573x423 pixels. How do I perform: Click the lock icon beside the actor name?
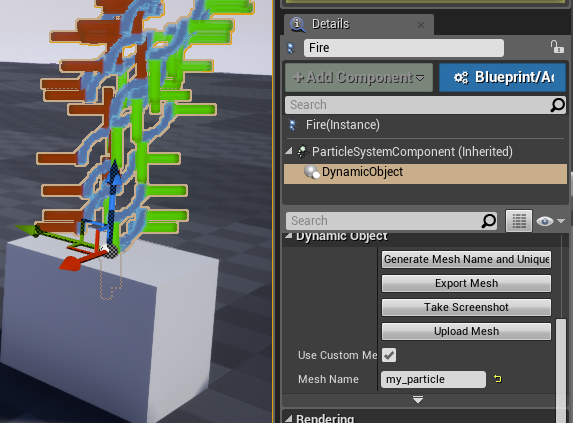557,47
